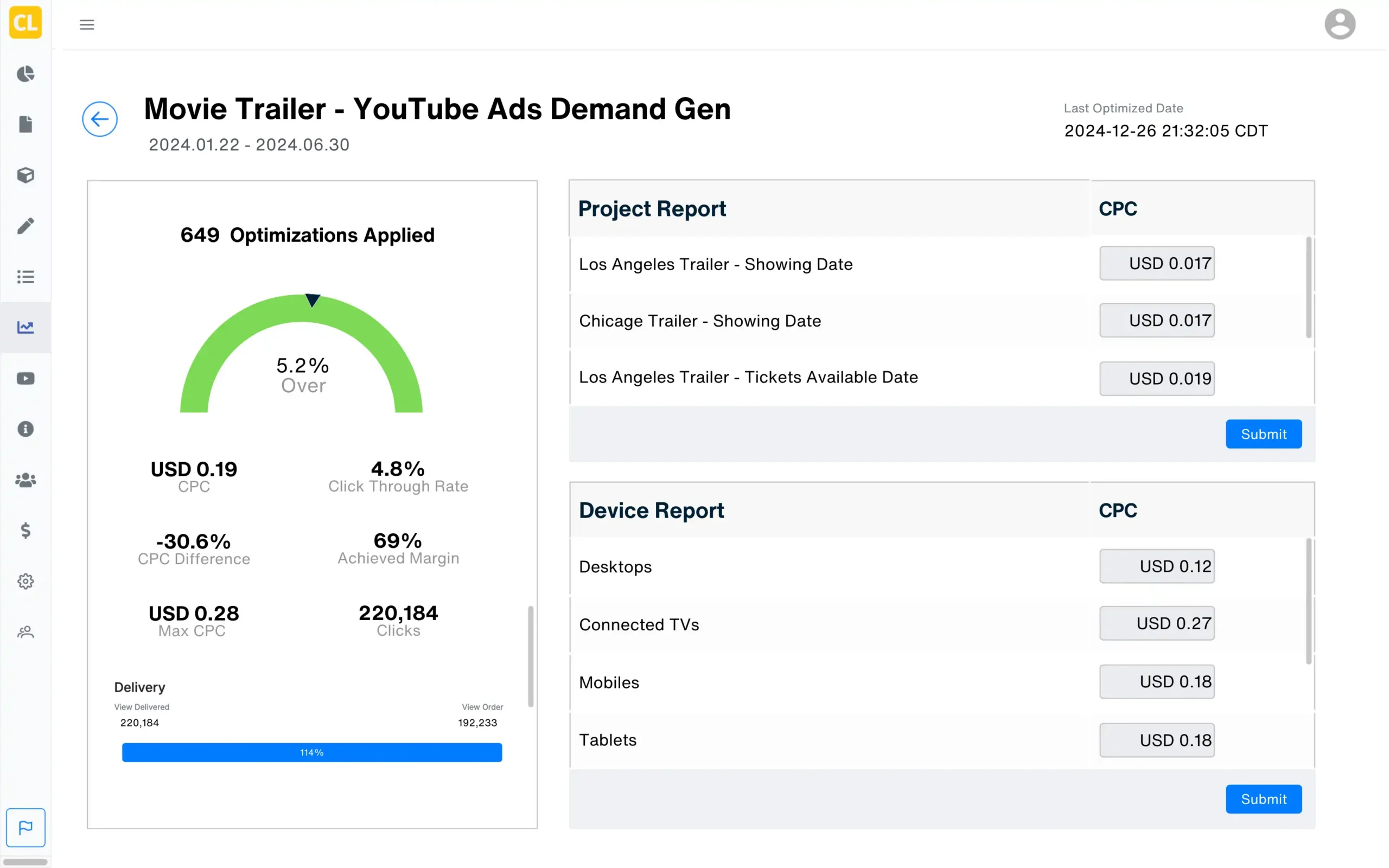
Task: Open the pie chart analytics panel
Action: click(26, 74)
